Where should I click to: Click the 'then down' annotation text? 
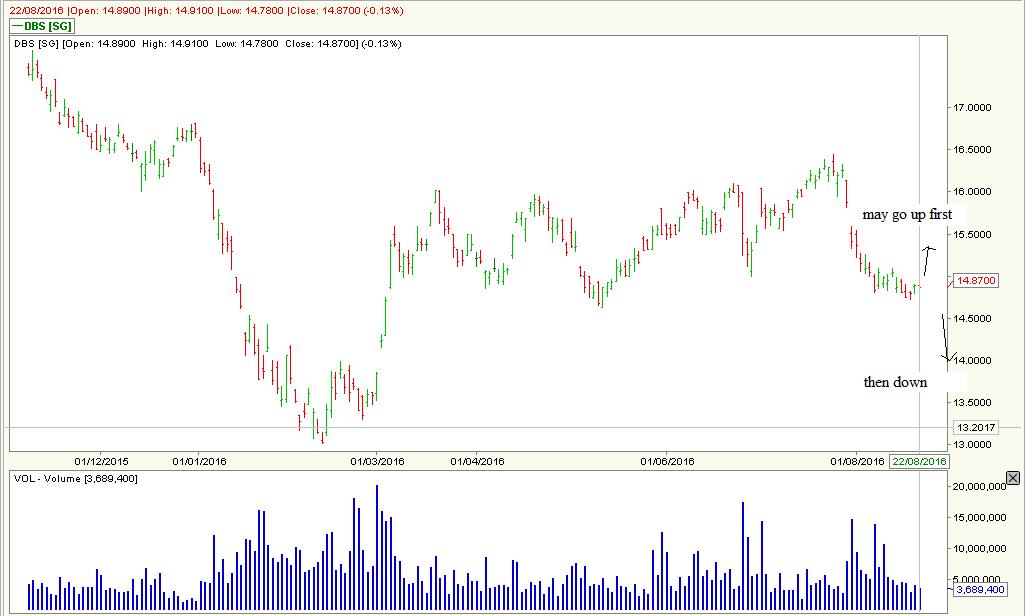click(895, 382)
